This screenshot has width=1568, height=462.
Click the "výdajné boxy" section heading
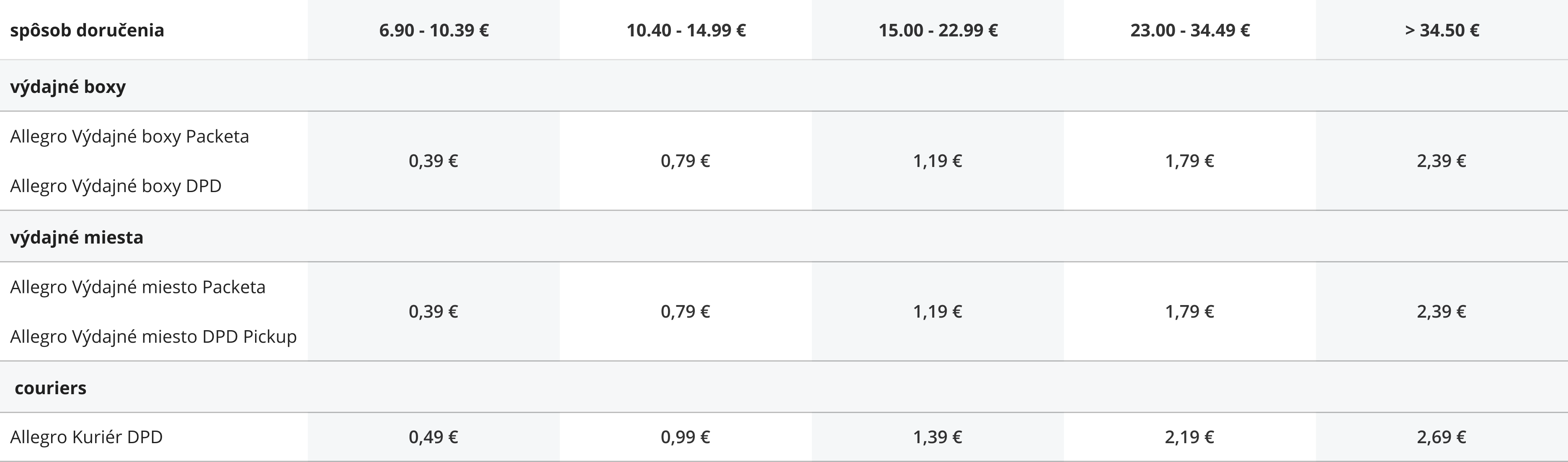(68, 86)
